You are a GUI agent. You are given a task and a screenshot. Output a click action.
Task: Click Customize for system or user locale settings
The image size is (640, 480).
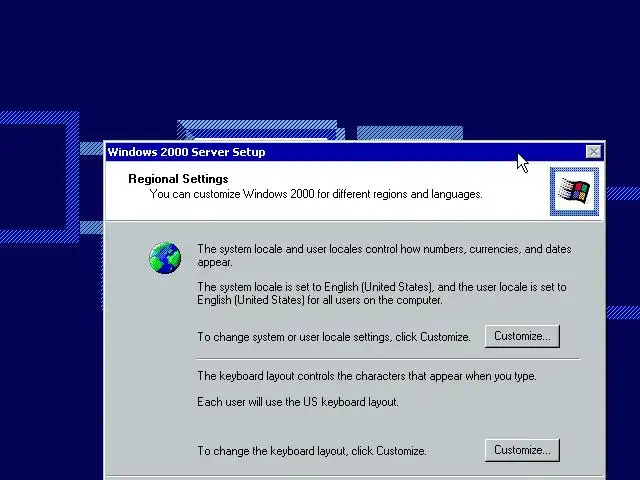pos(522,336)
